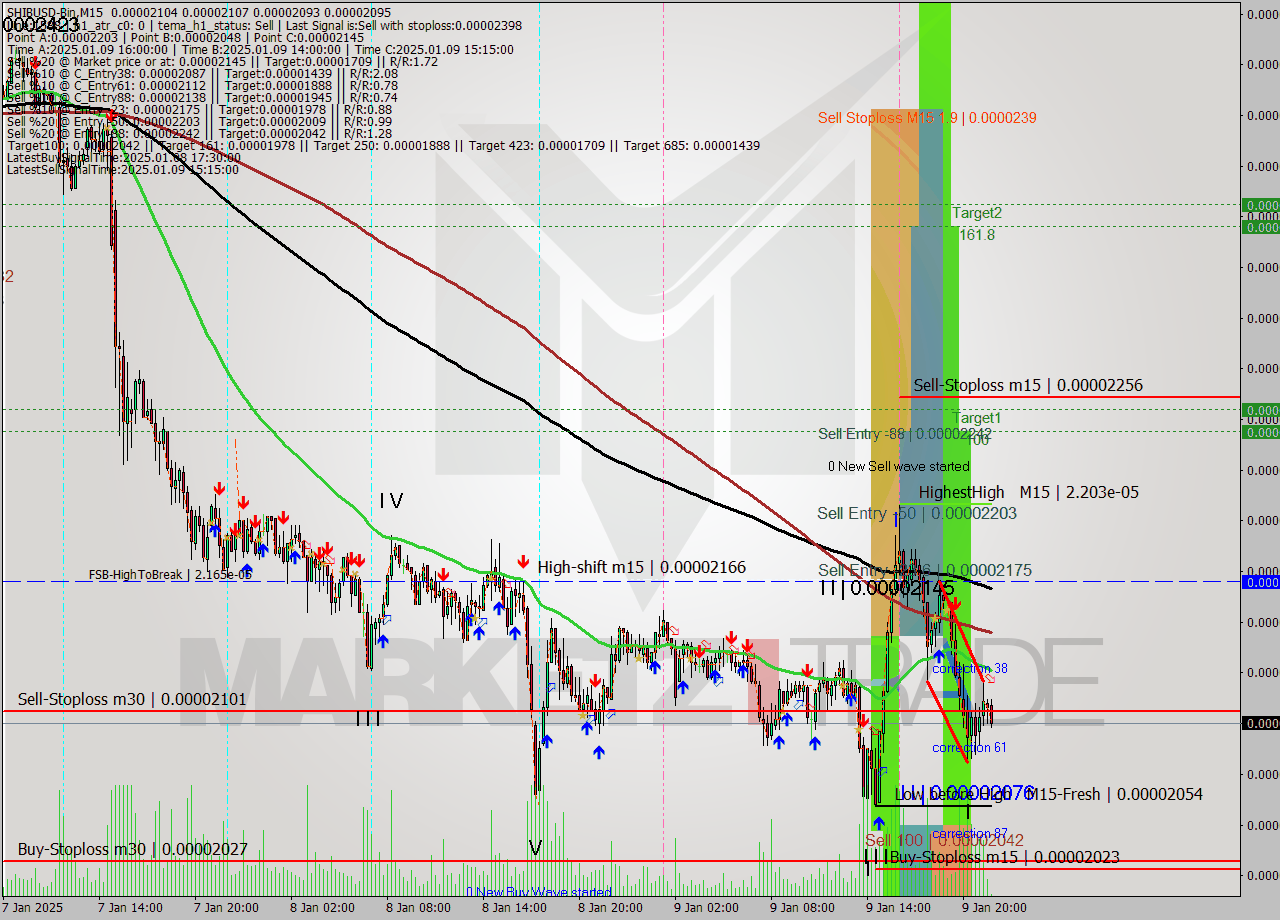This screenshot has width=1280, height=920.
Task: Click 'Buy-Stoploss m15 | 0.00002023' label
Action: (x=1004, y=857)
